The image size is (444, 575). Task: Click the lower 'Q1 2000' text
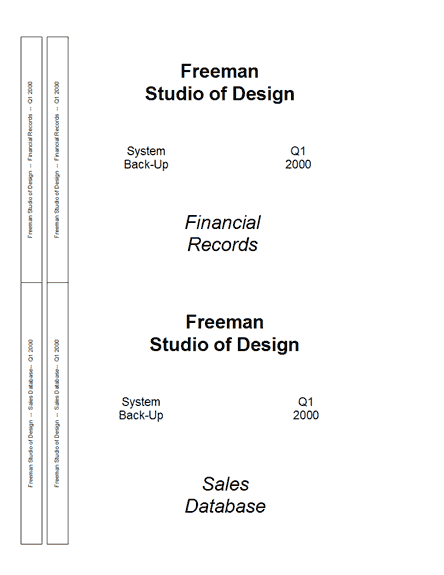pos(306,409)
